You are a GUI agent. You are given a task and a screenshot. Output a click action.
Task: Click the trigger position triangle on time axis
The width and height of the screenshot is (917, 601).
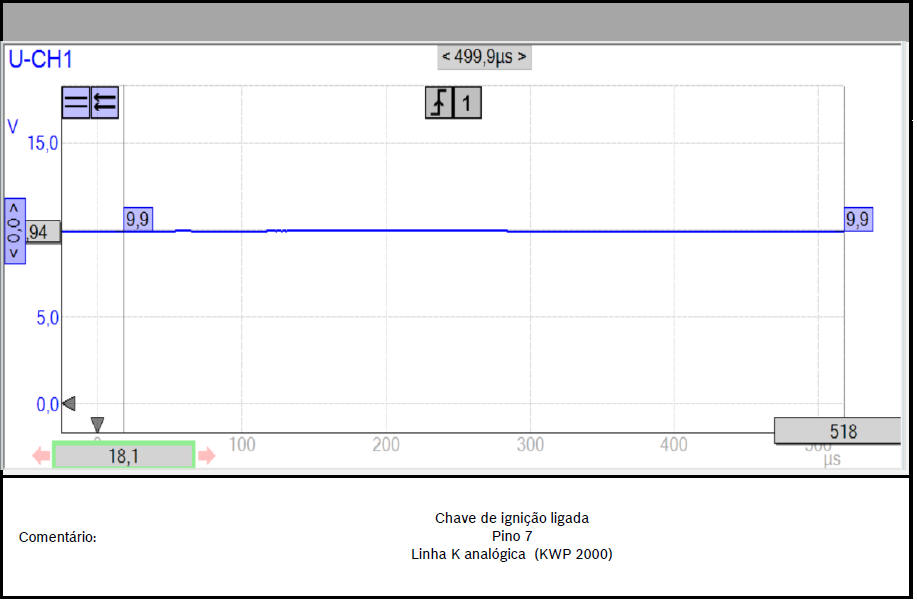(x=97, y=425)
